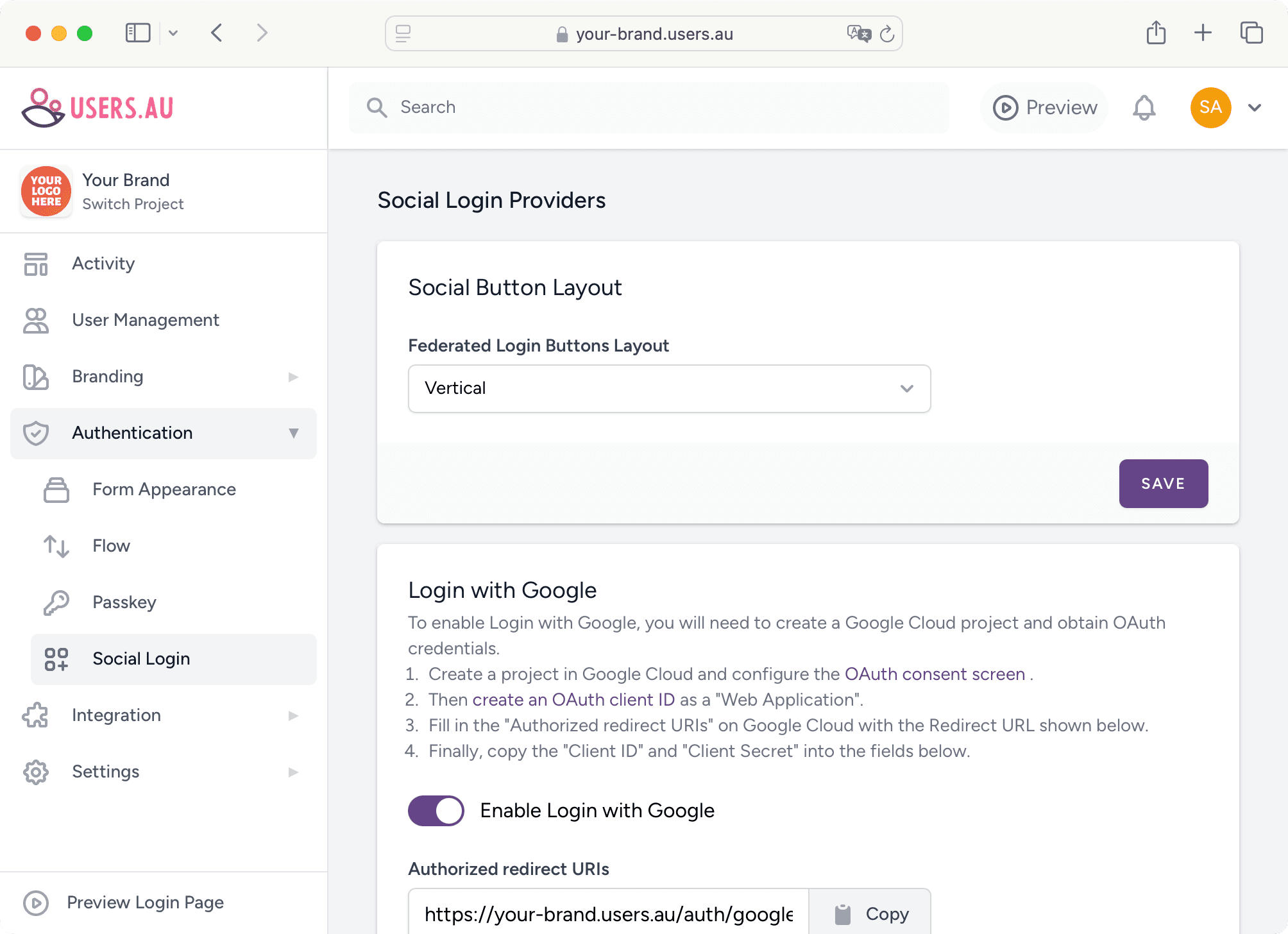This screenshot has width=1288, height=934.
Task: Open the Federated Login Buttons Layout dropdown
Action: [668, 388]
